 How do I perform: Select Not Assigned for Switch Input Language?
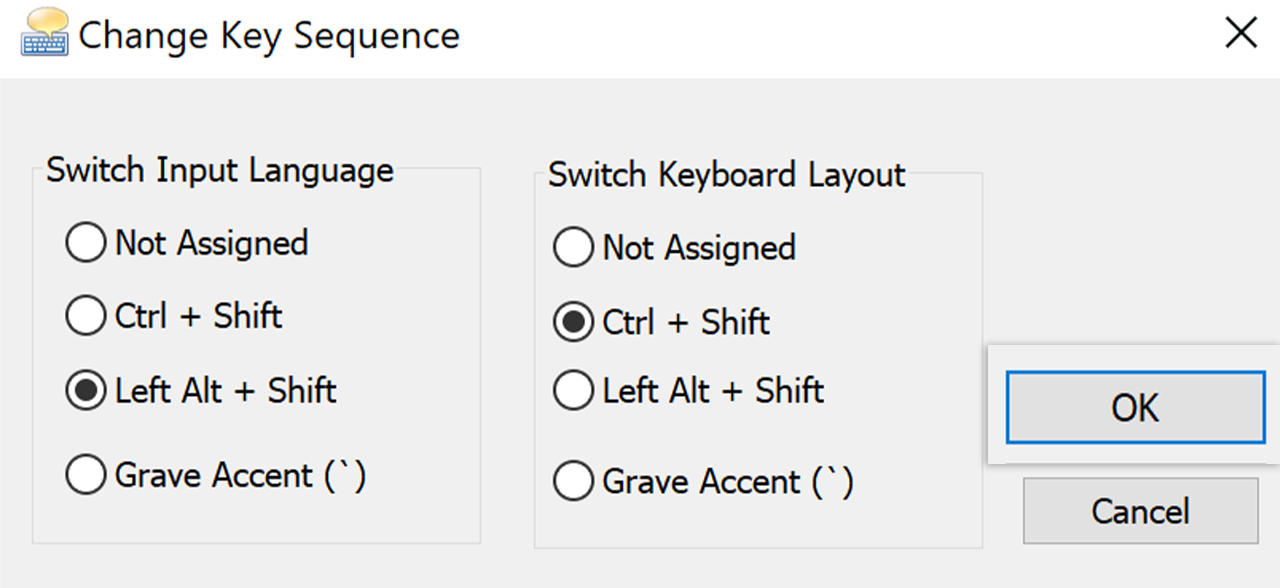pyautogui.click(x=86, y=243)
